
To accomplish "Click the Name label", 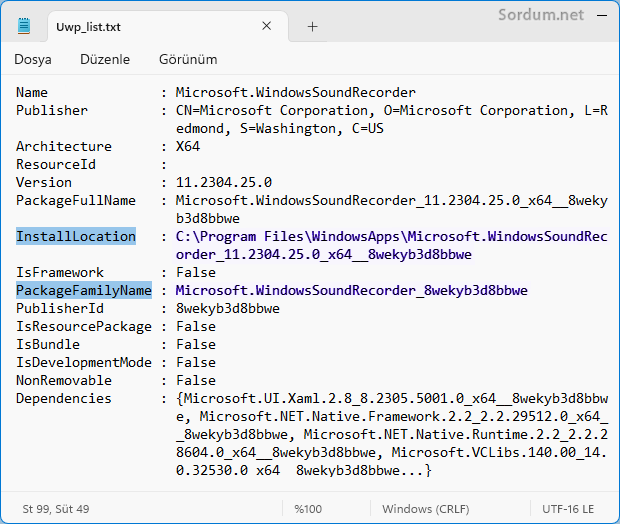I will tap(32, 92).
